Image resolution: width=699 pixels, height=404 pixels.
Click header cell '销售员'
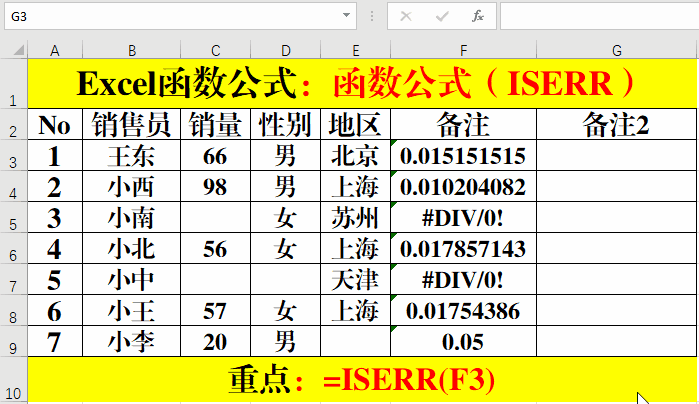132,124
